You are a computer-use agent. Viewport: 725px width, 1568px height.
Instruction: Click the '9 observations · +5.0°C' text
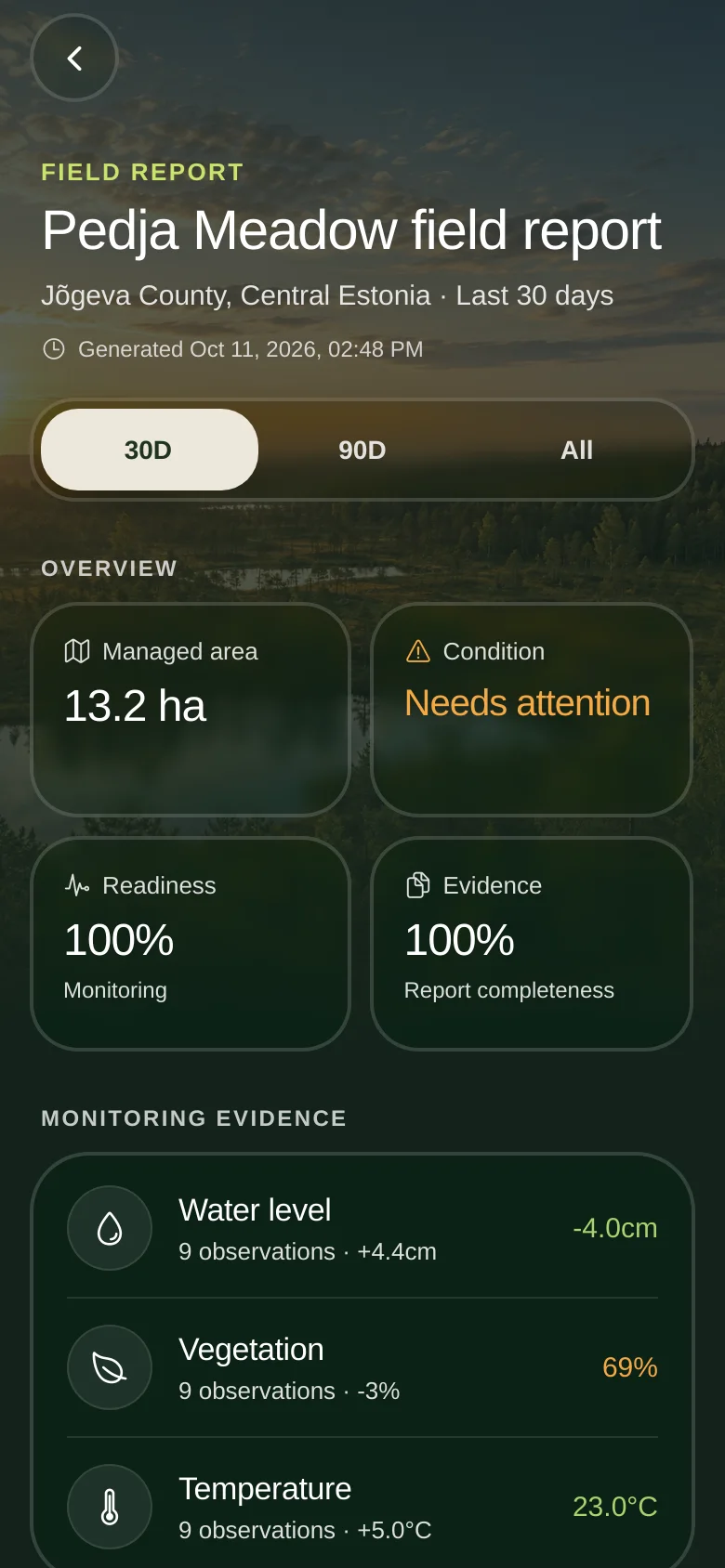point(305,1531)
